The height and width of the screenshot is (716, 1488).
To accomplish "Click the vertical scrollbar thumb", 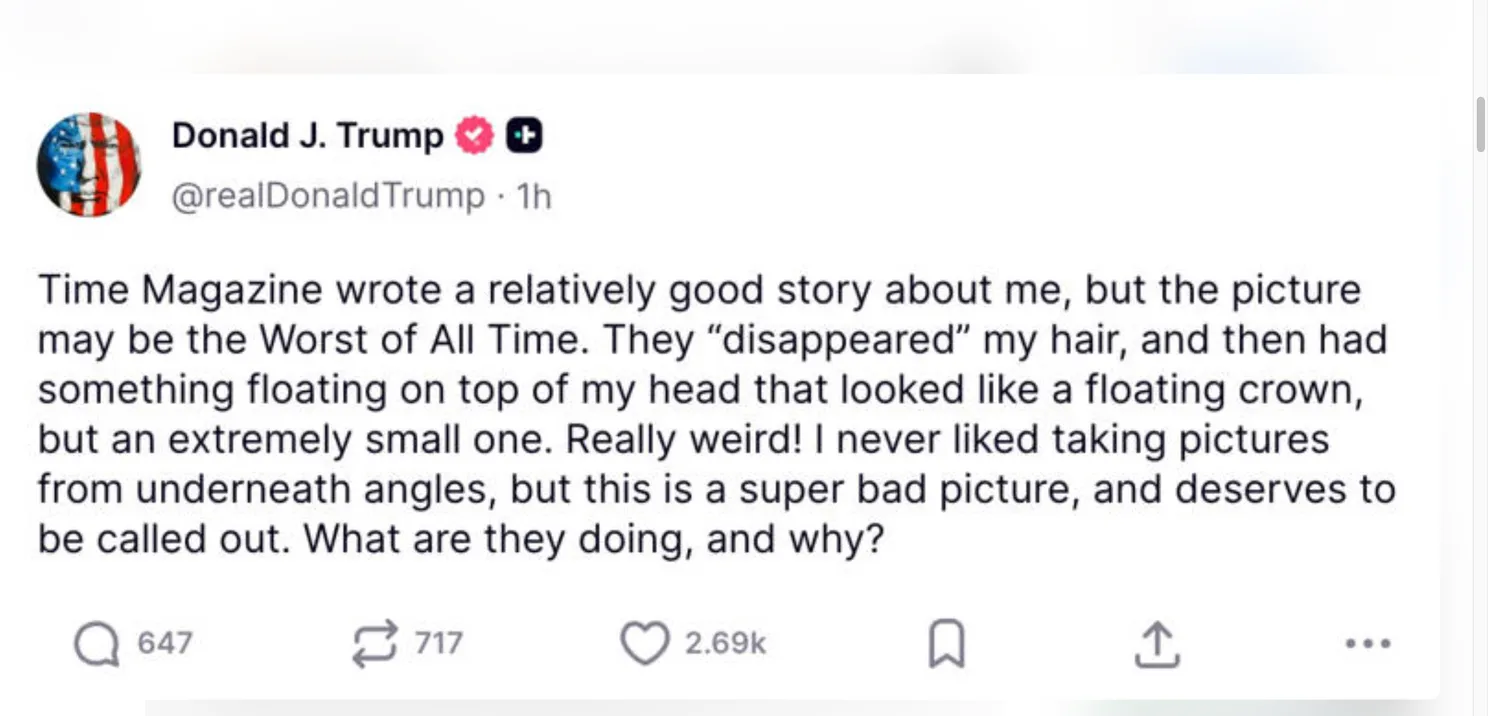I will coord(1480,124).
